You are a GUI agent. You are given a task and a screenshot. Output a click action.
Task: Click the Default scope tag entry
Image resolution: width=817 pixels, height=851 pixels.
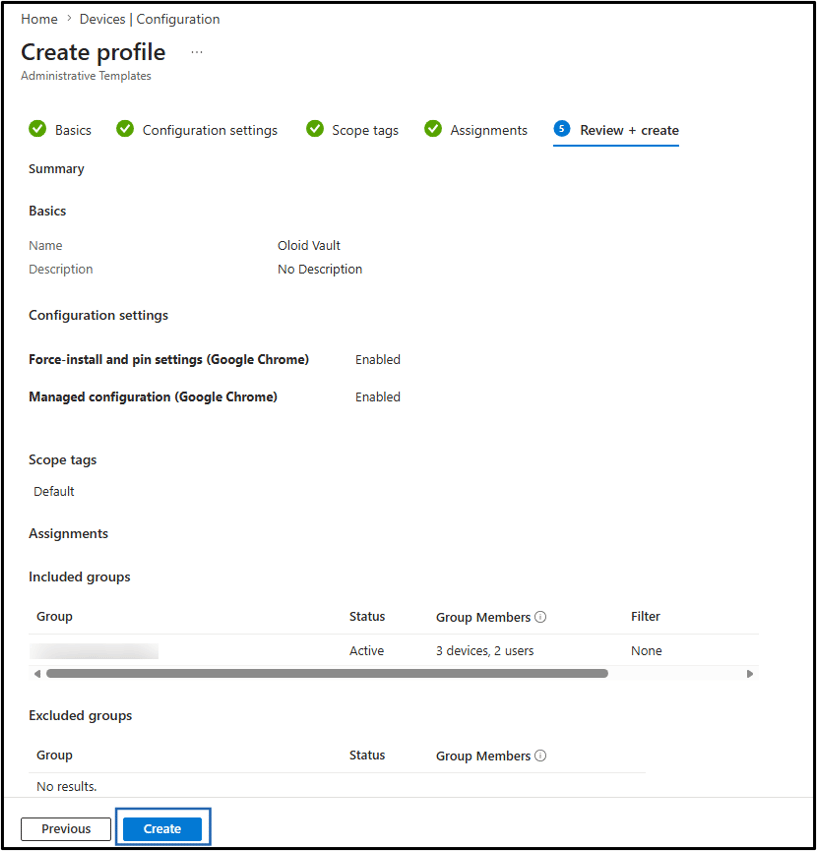coord(54,491)
